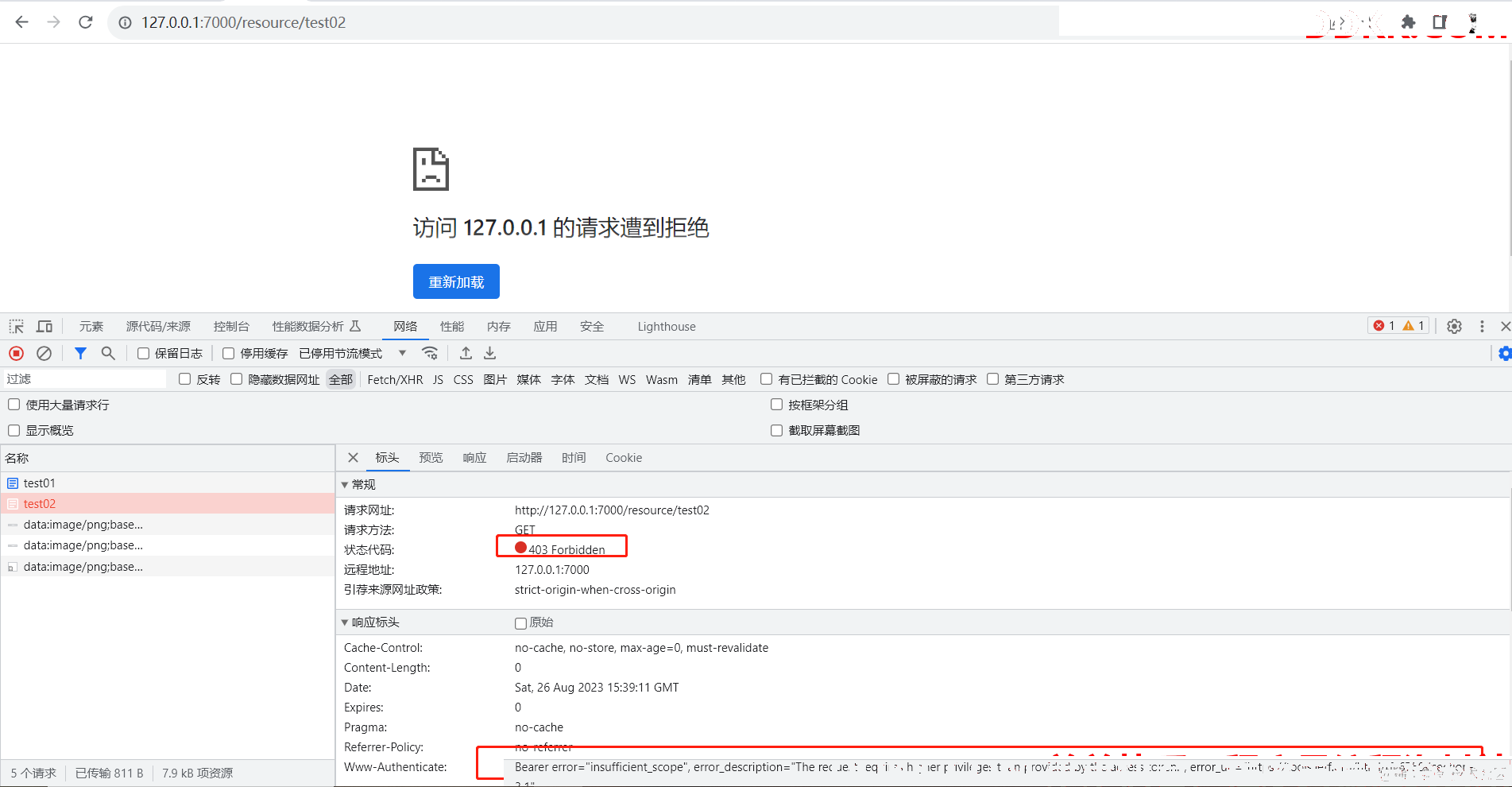Open the 性能数据分析 tab
Image resolution: width=1512 pixels, height=787 pixels.
tap(316, 327)
